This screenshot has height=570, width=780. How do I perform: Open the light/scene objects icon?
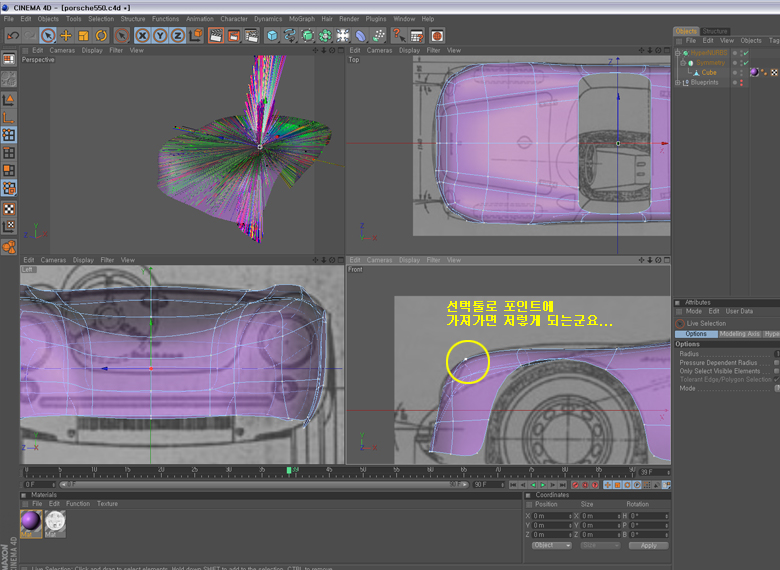coord(343,36)
